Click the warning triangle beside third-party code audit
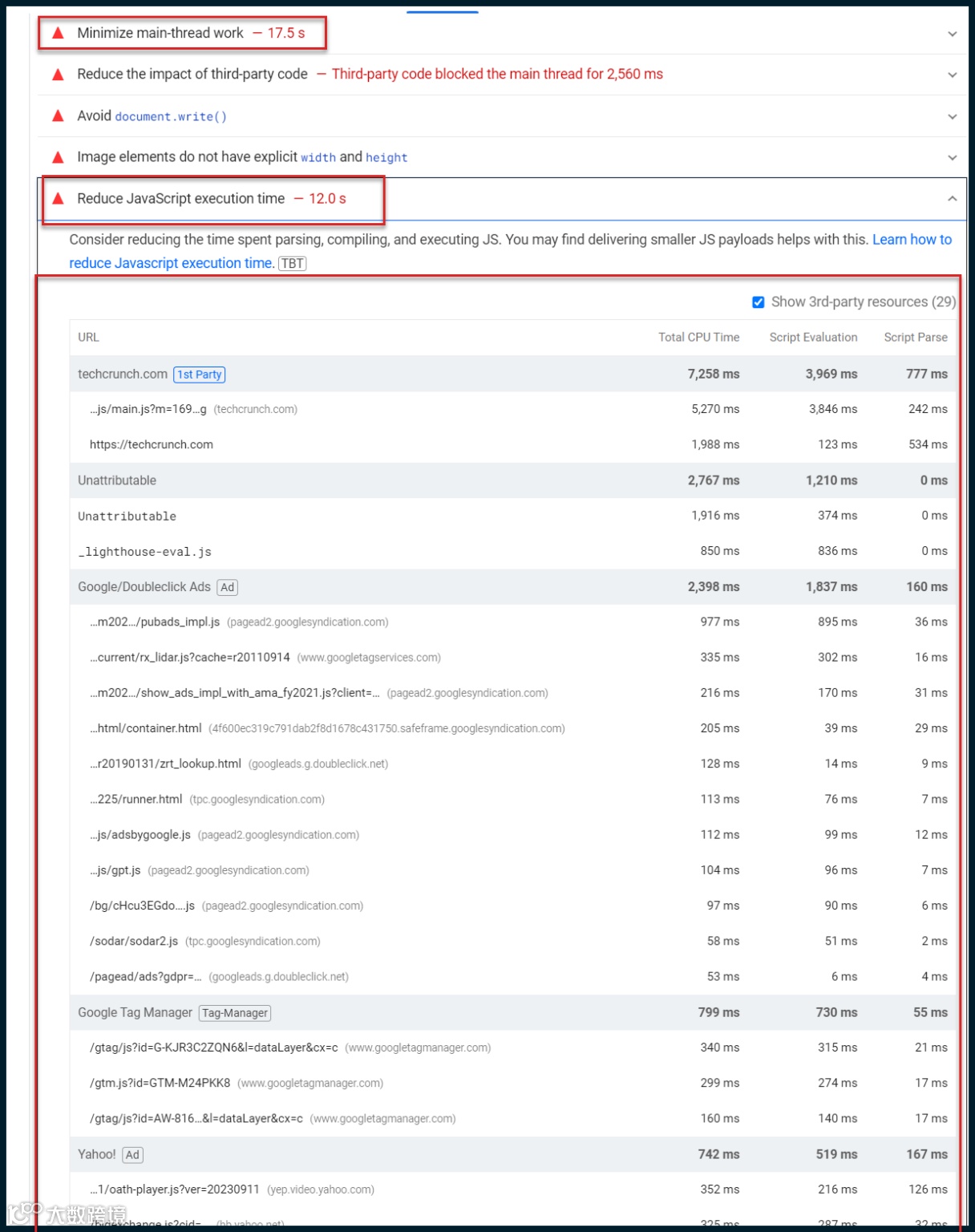This screenshot has height=1232, width=975. point(58,75)
